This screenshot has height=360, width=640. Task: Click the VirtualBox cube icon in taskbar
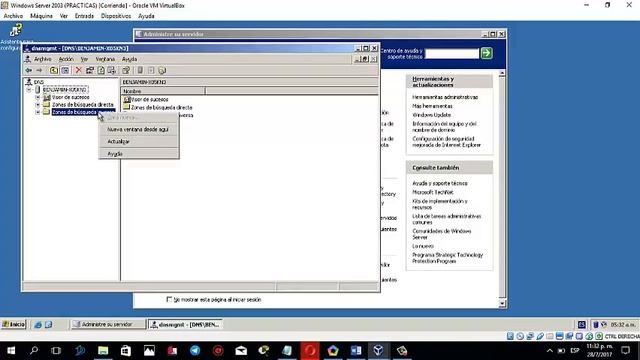point(378,350)
